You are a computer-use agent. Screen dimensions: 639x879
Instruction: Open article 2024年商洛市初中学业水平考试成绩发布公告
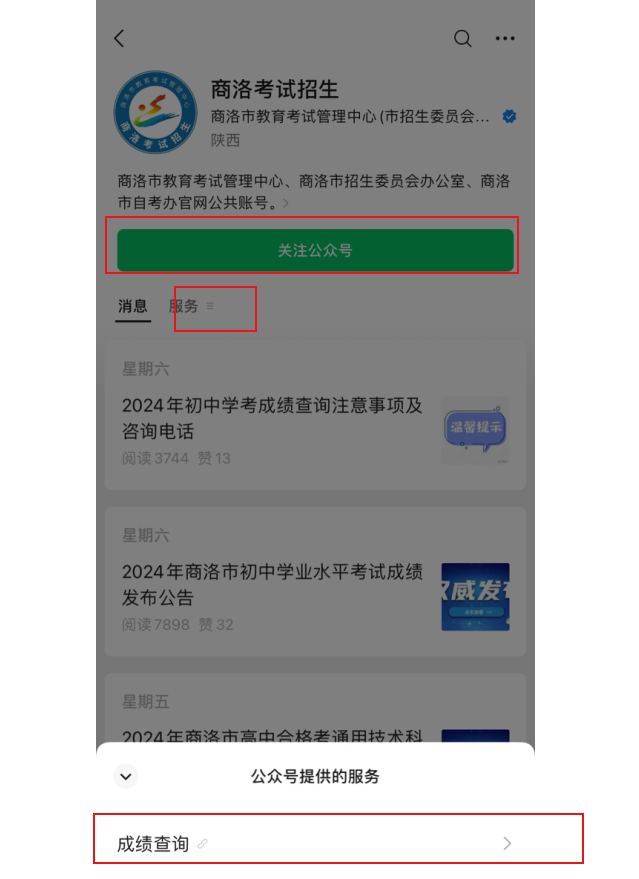click(272, 585)
